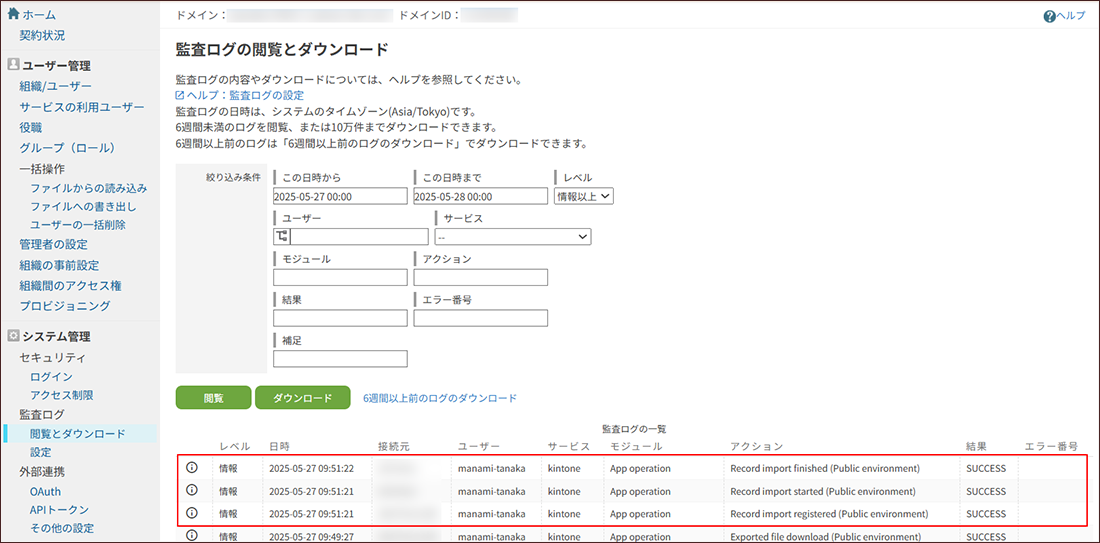The width and height of the screenshot is (1100, 543).
Task: Open アクセス制限 under security menu
Action: click(x=62, y=395)
